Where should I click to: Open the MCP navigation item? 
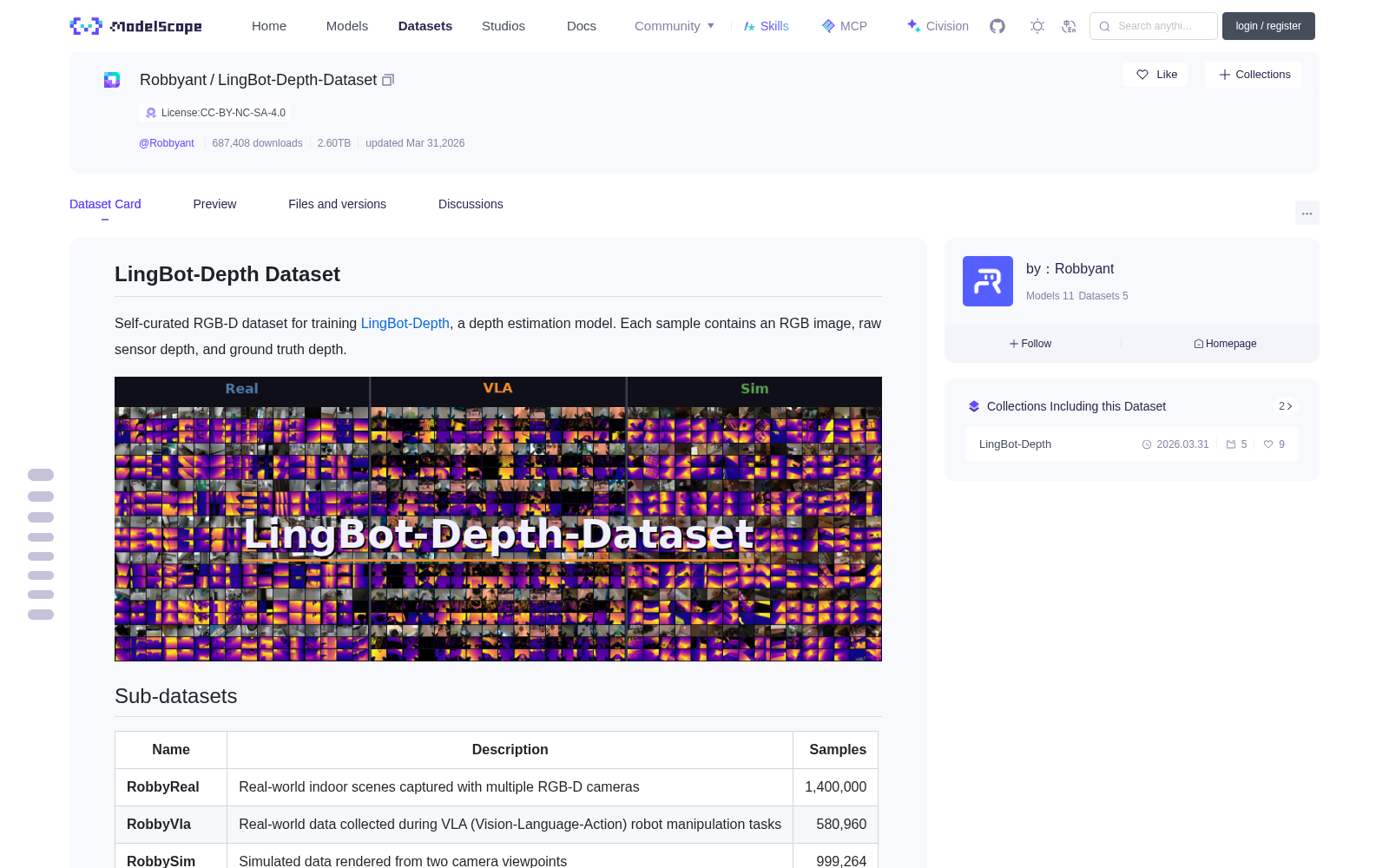[x=845, y=26]
